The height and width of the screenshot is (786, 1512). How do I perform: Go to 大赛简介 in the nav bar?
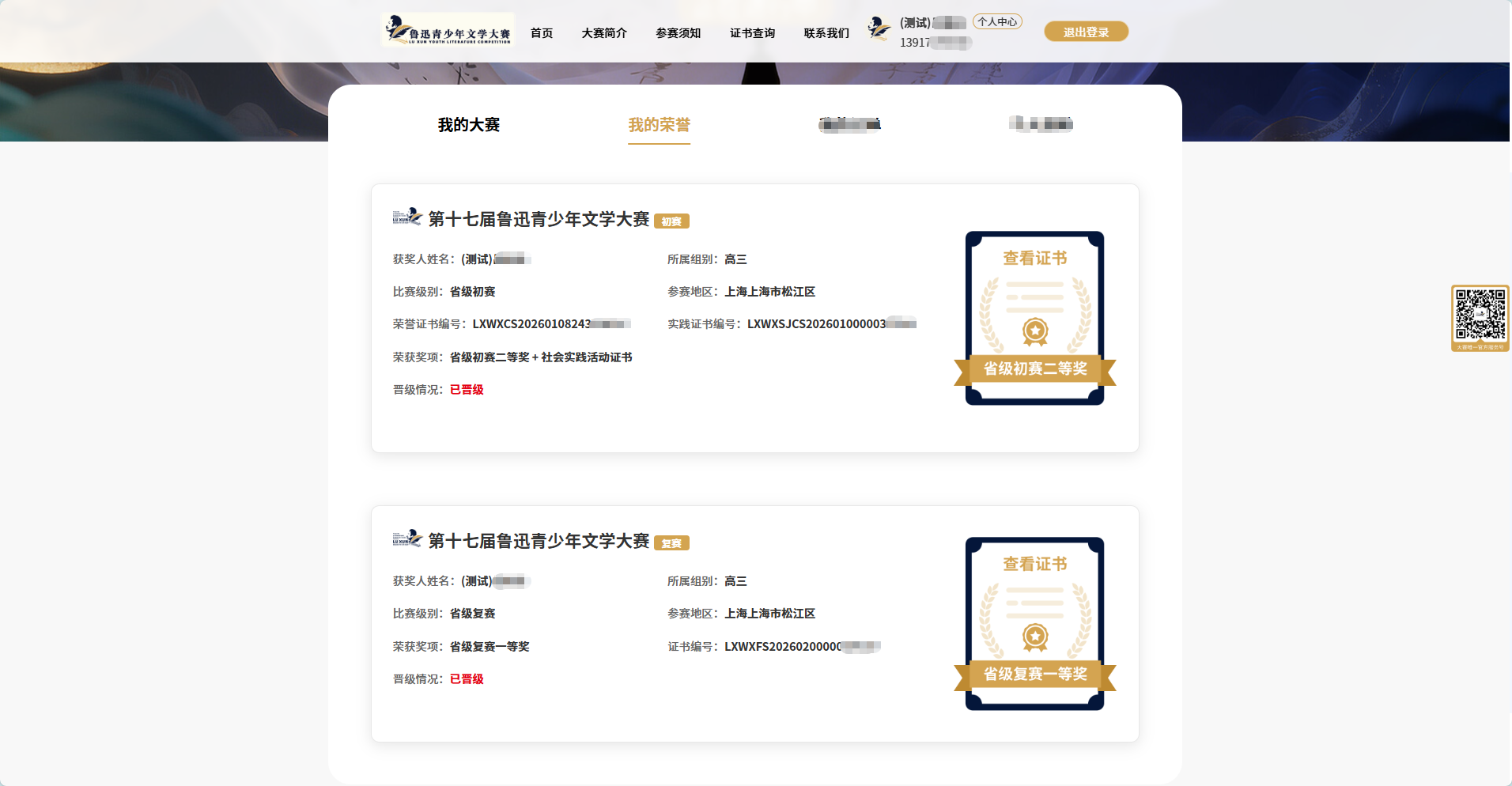(x=604, y=33)
